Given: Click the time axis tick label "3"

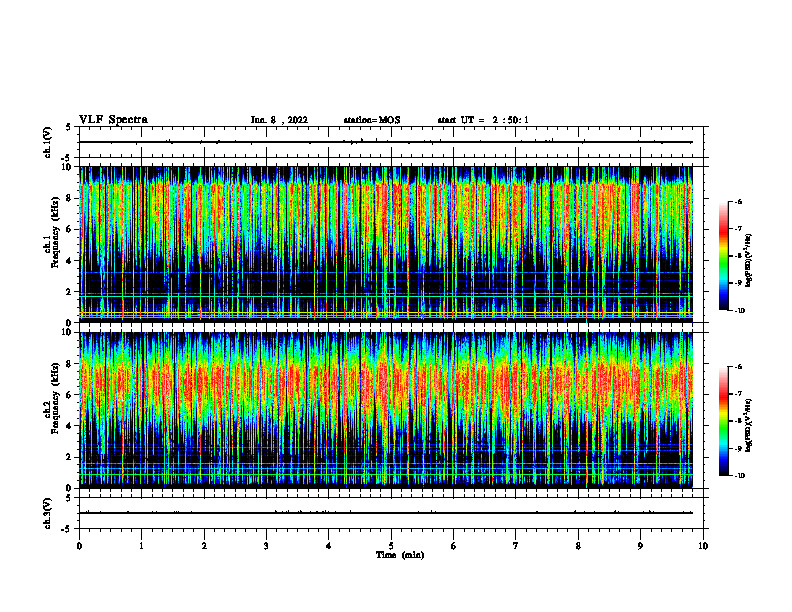Looking at the screenshot, I should 266,546.
